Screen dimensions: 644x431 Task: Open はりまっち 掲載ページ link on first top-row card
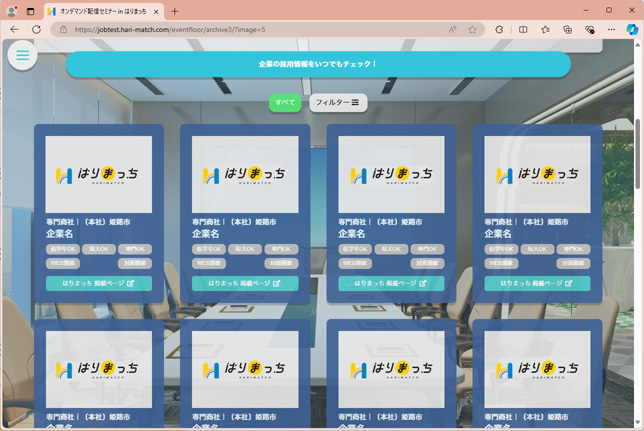pyautogui.click(x=99, y=283)
